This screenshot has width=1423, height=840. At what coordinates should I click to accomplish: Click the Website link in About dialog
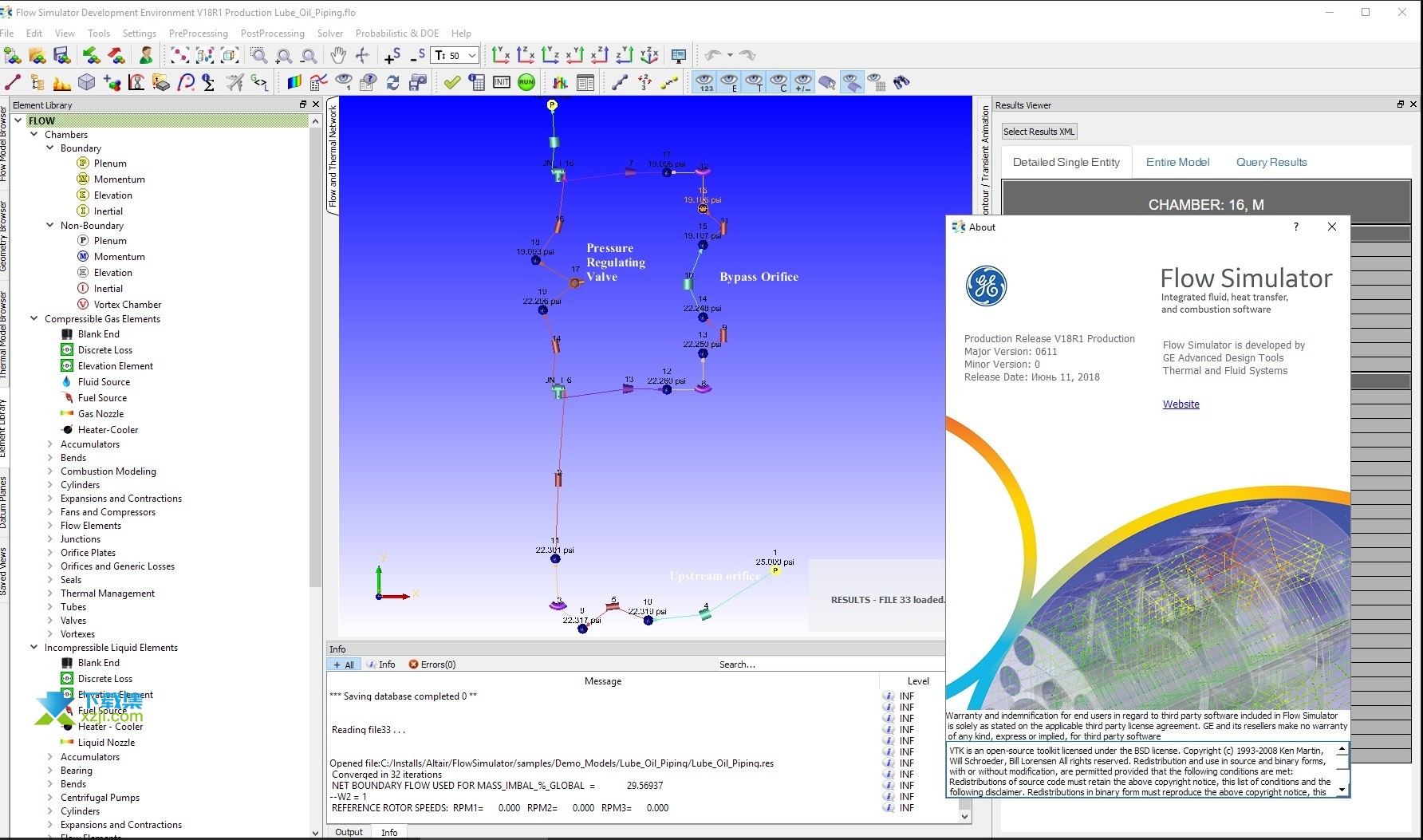[x=1181, y=404]
